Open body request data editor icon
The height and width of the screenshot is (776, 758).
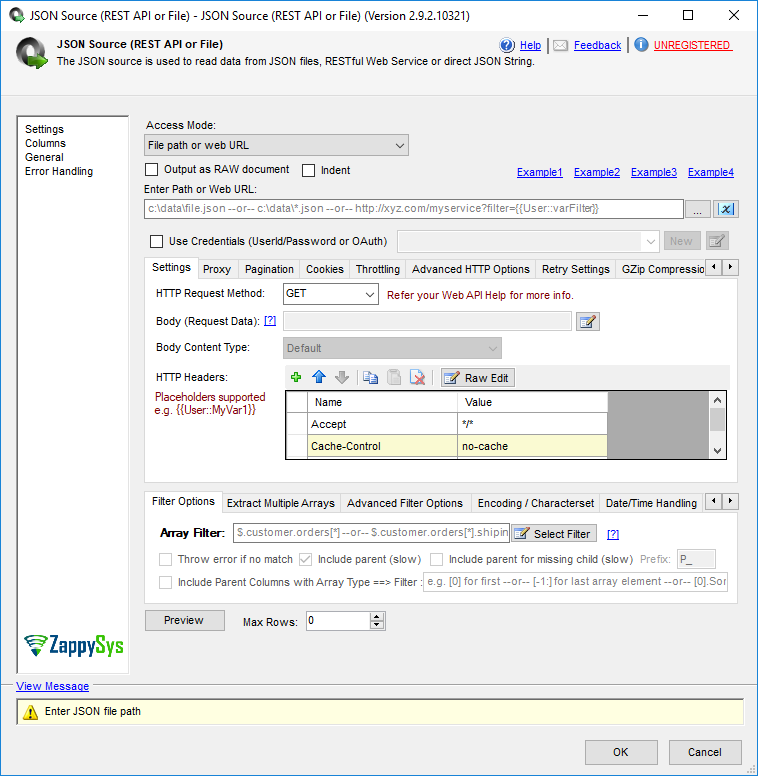click(588, 322)
